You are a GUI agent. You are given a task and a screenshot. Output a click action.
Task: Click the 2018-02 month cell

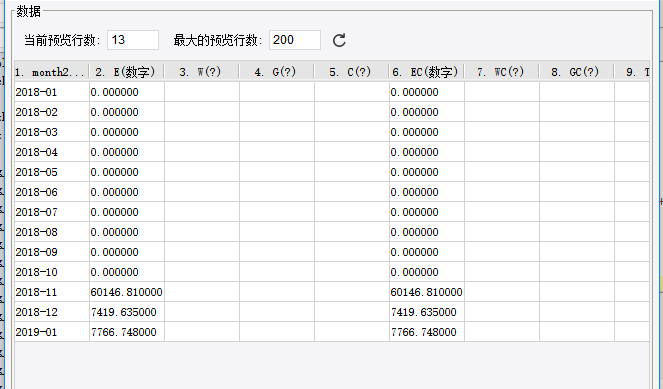click(x=52, y=112)
